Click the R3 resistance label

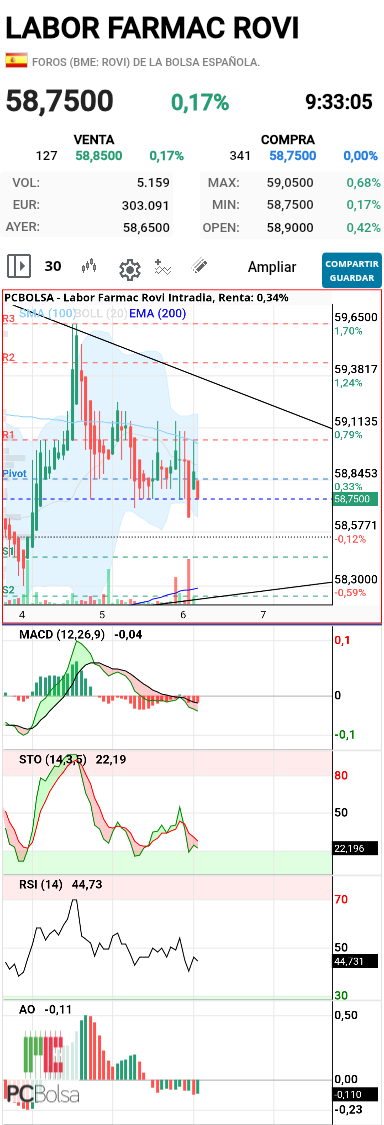coord(9,318)
